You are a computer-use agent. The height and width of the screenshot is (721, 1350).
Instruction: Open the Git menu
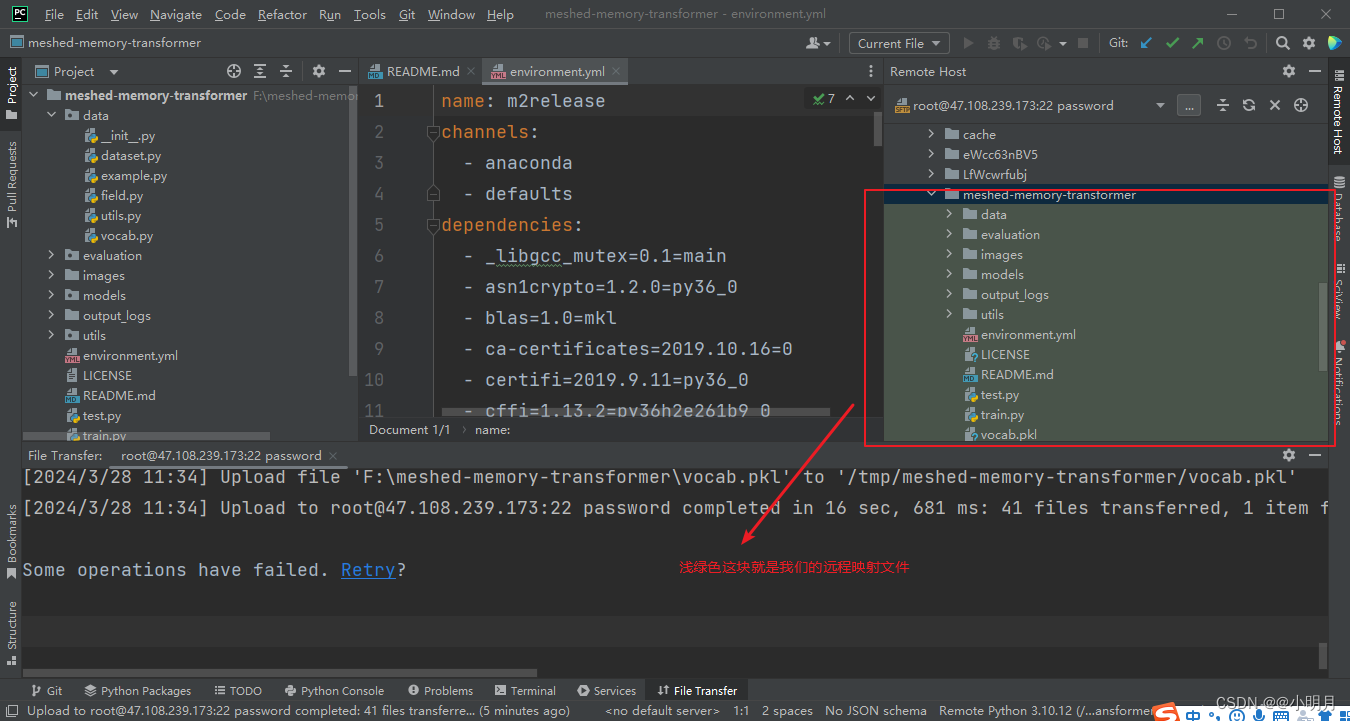407,14
